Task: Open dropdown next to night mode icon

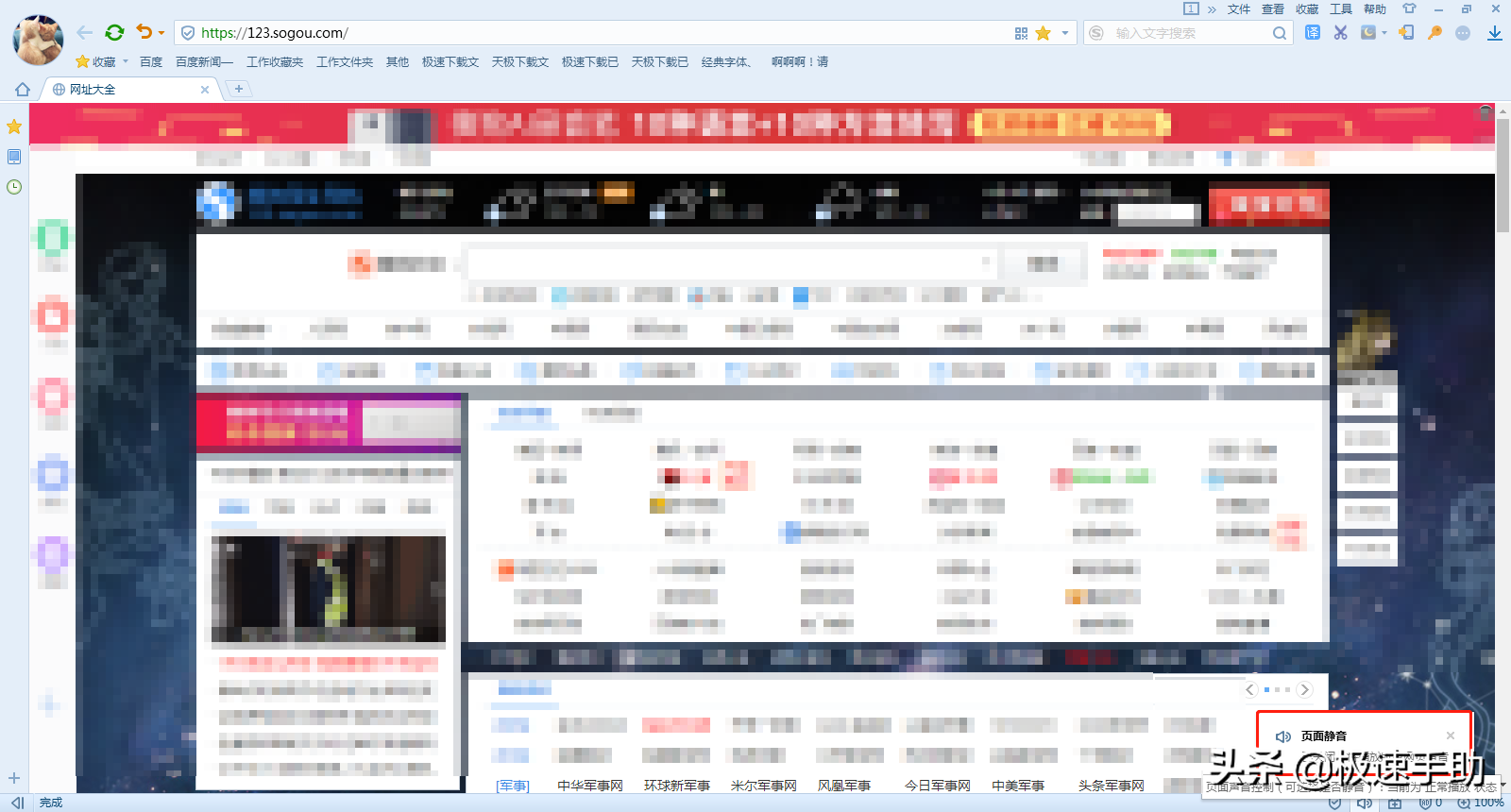Action: coord(1384,33)
